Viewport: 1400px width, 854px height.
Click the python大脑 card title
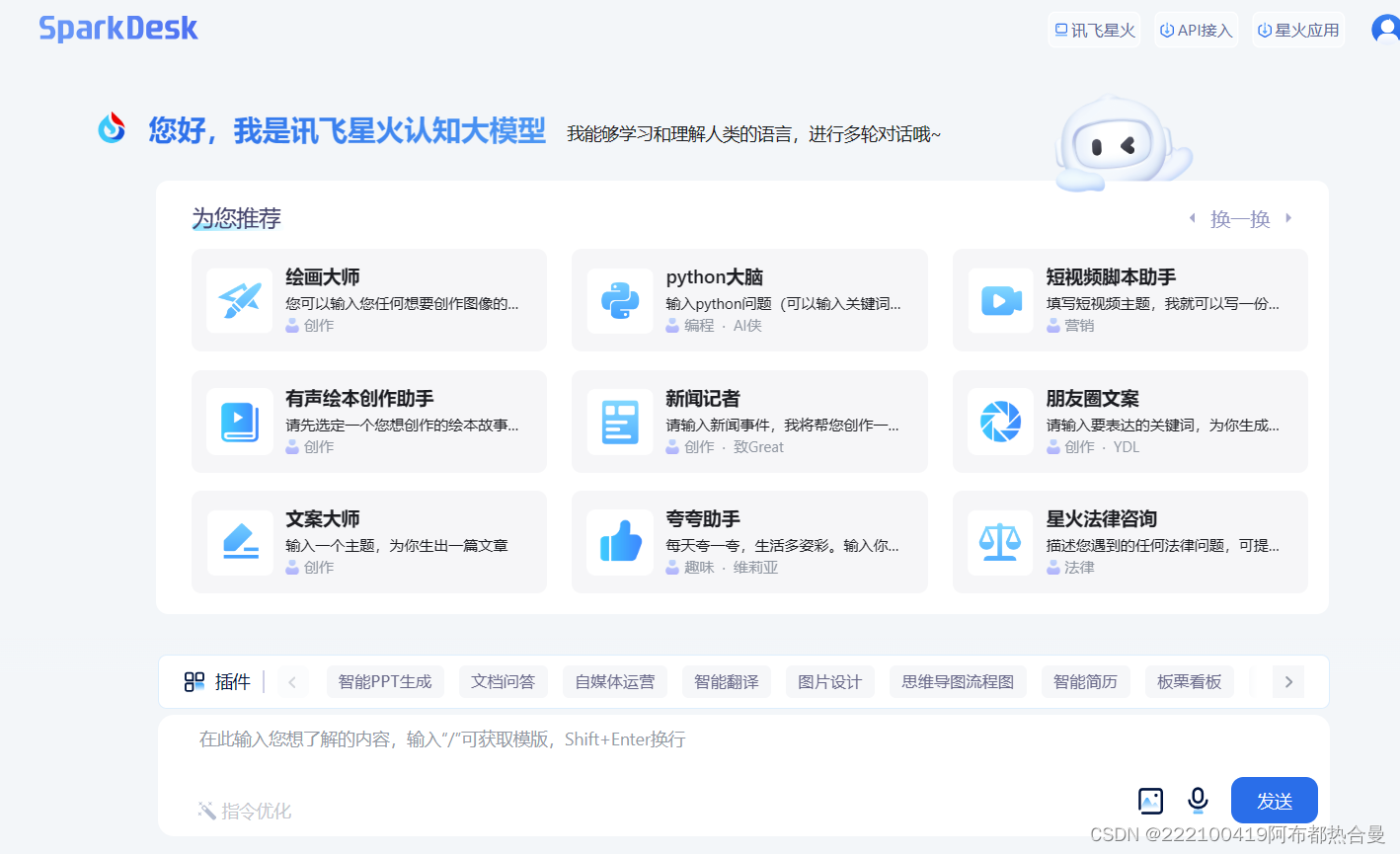point(715,277)
